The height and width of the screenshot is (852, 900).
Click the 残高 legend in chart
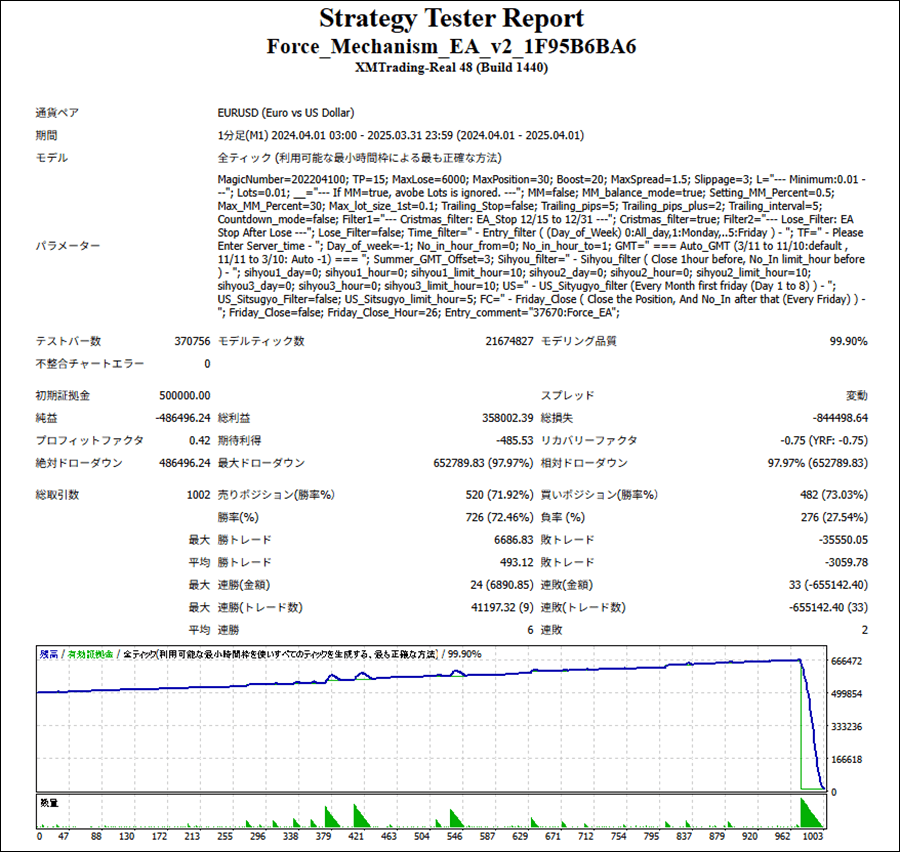point(49,654)
